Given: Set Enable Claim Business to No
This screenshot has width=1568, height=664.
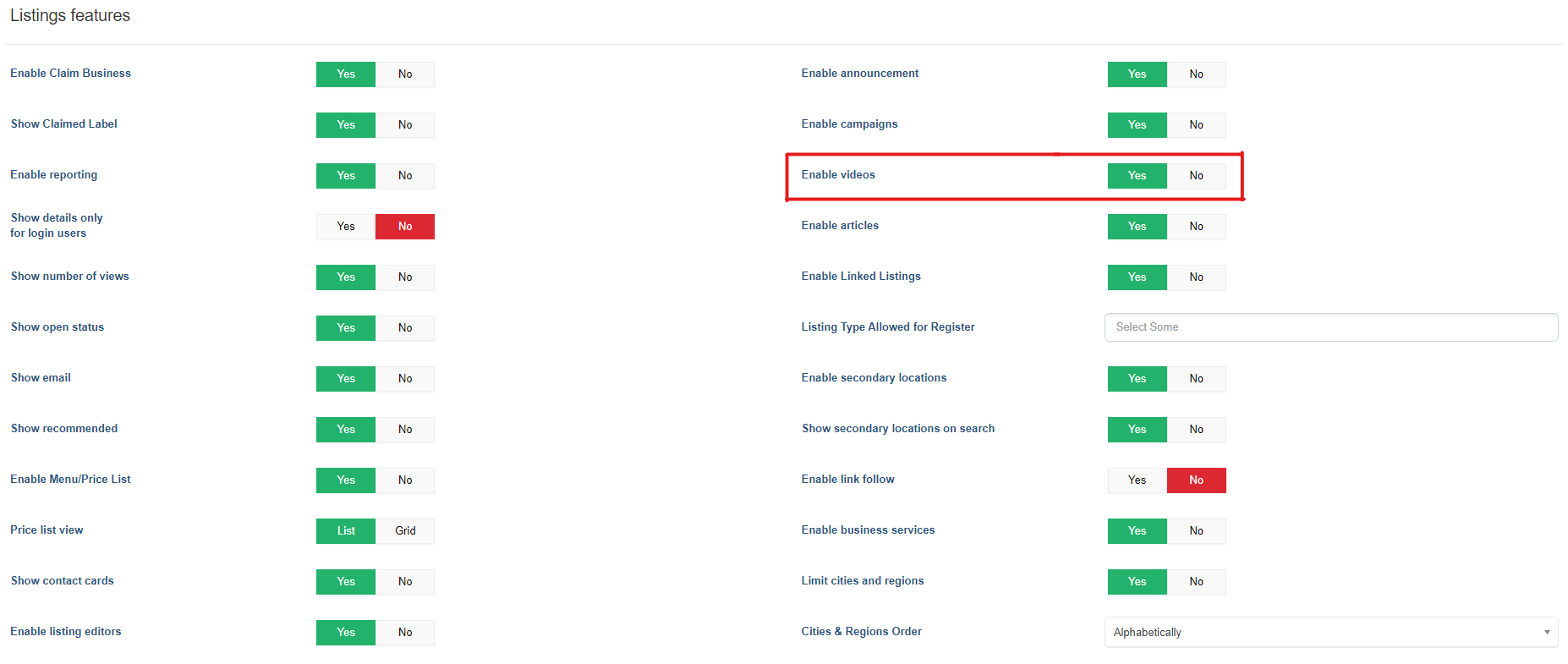Looking at the screenshot, I should (405, 74).
